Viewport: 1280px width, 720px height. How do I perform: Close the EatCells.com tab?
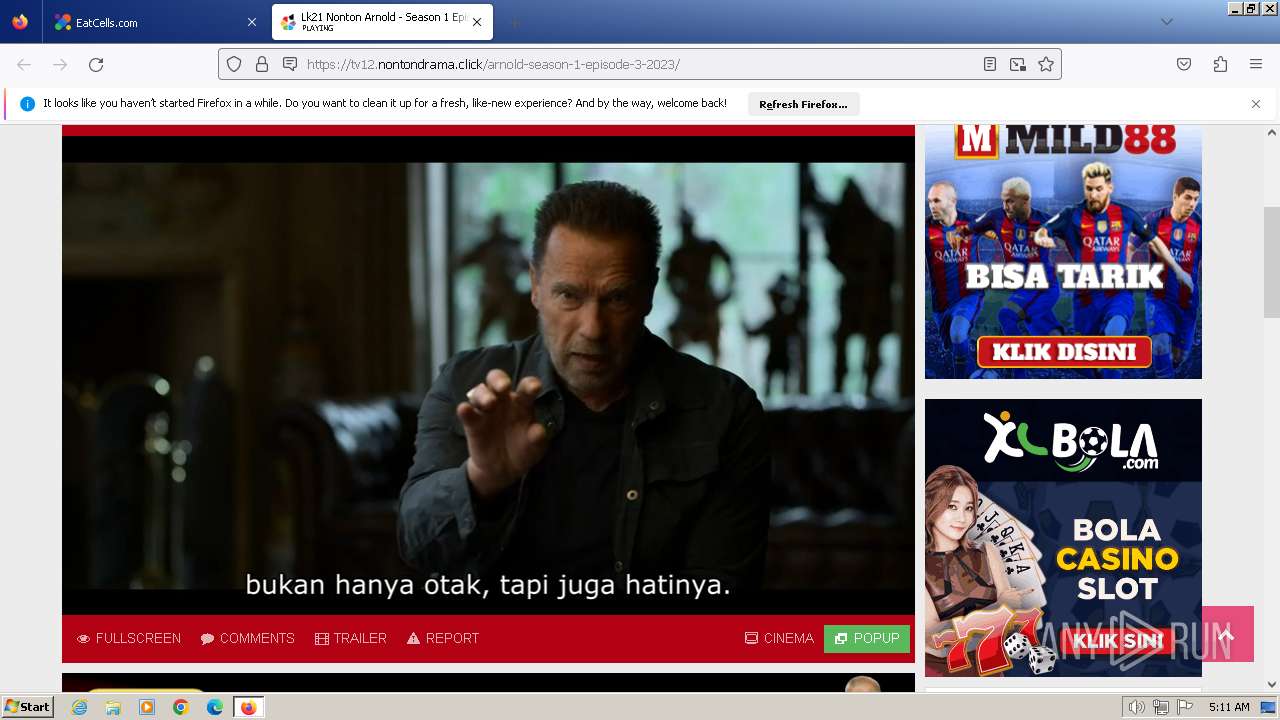point(251,22)
